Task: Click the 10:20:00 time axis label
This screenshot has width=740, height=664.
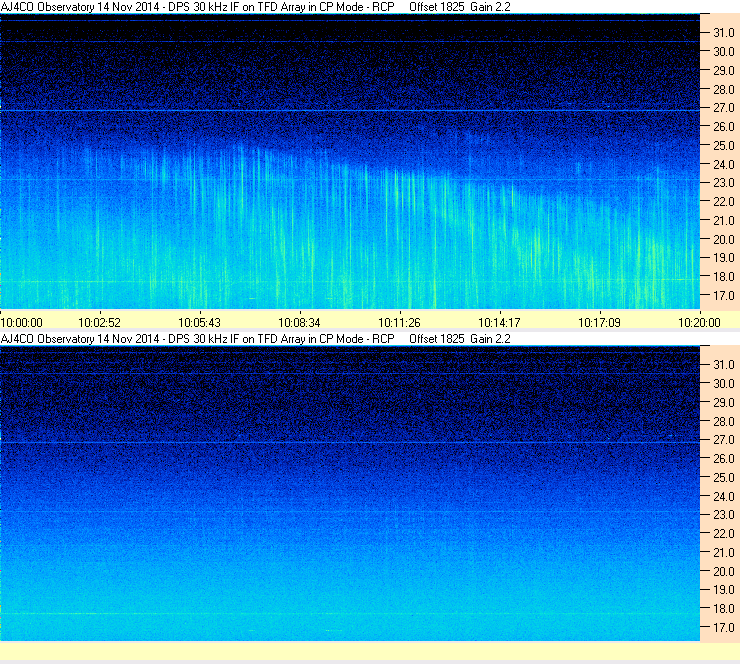Action: pos(699,323)
